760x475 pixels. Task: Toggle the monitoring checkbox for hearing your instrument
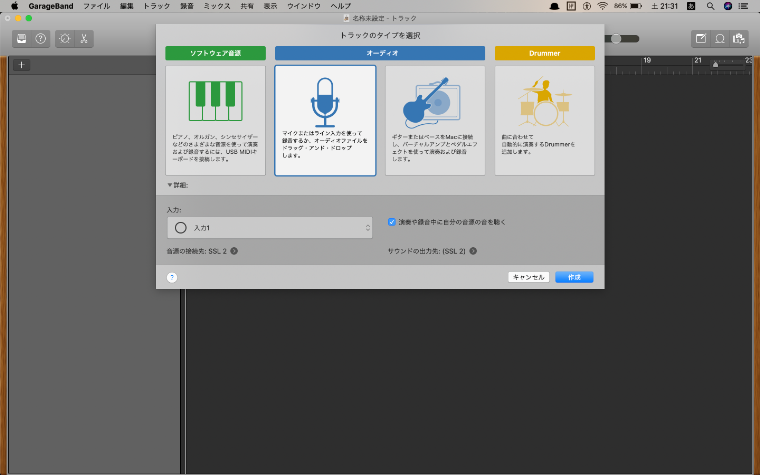392,222
